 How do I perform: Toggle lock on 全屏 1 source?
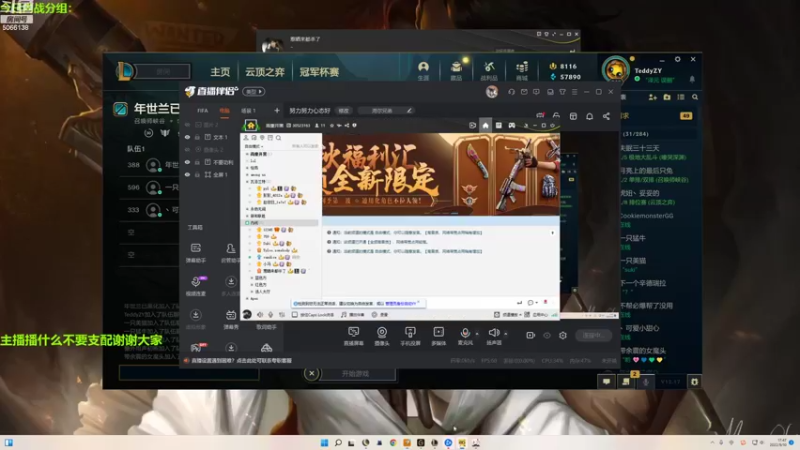click(x=197, y=174)
